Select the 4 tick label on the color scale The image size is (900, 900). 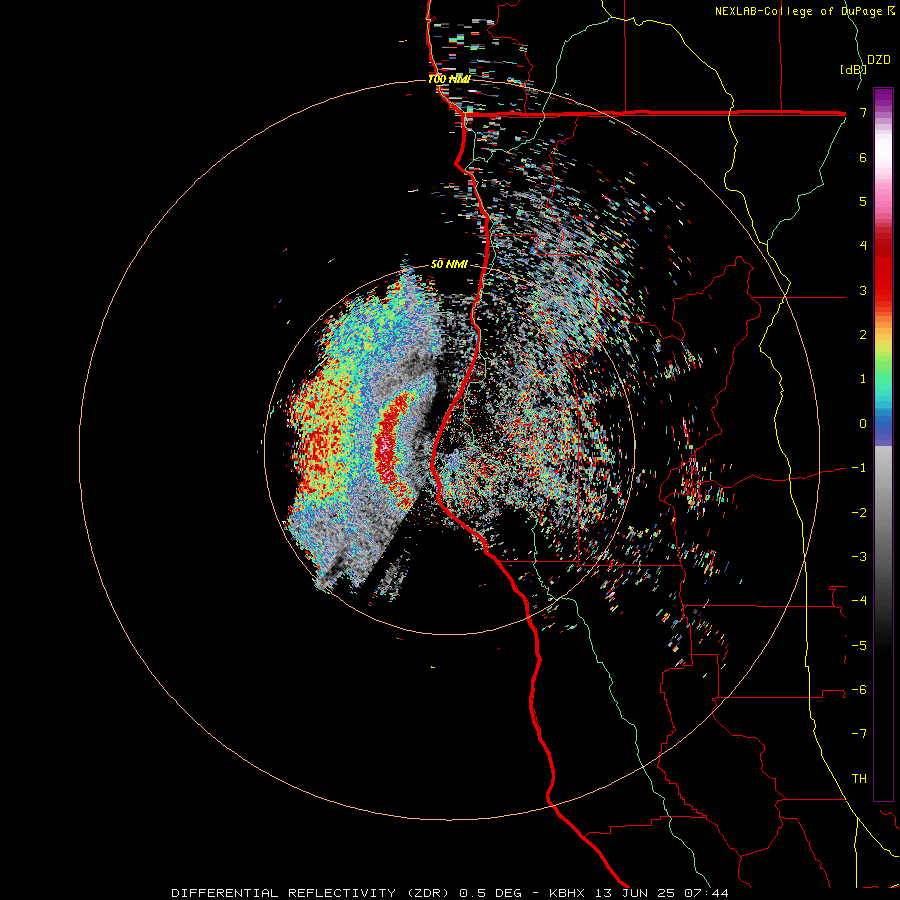(863, 246)
